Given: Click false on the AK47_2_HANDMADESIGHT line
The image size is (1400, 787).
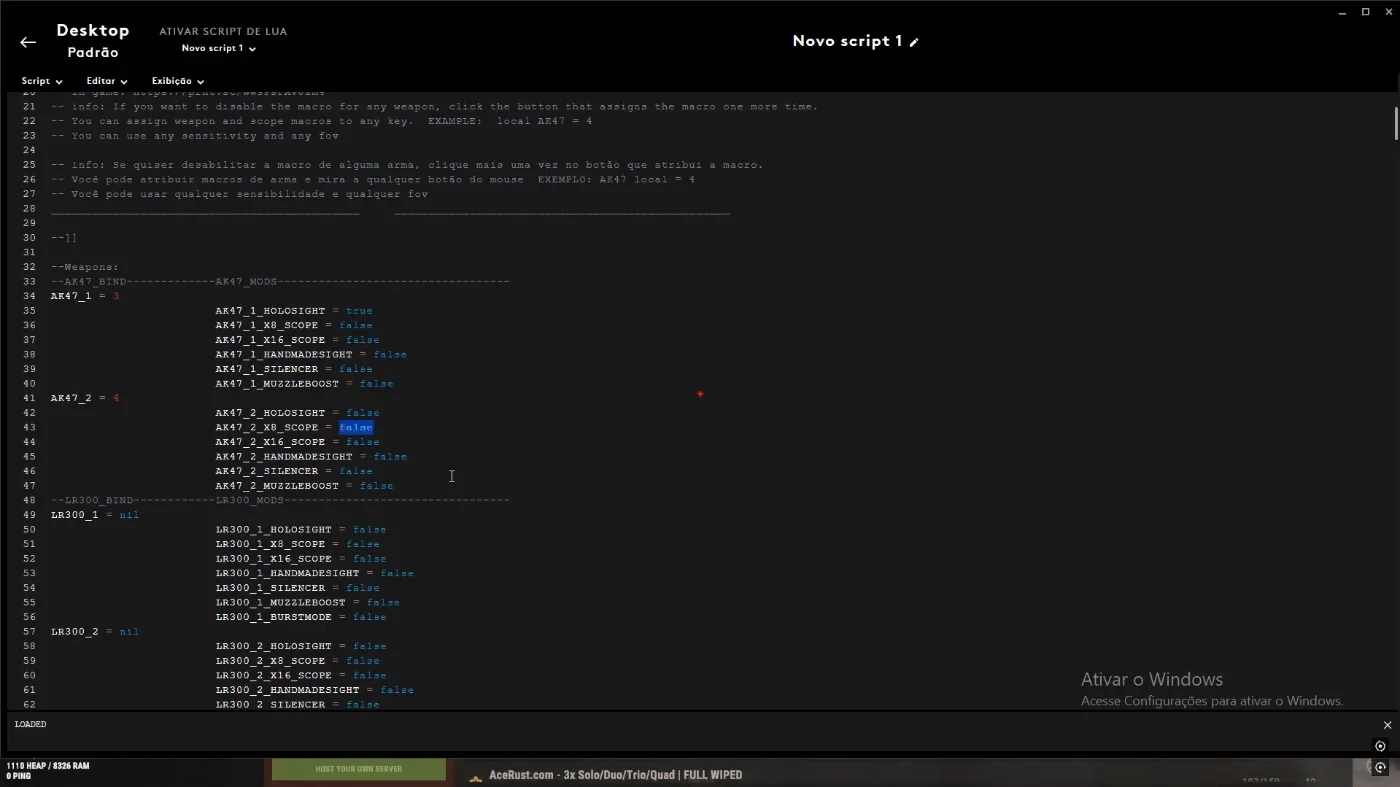Looking at the screenshot, I should tap(390, 457).
